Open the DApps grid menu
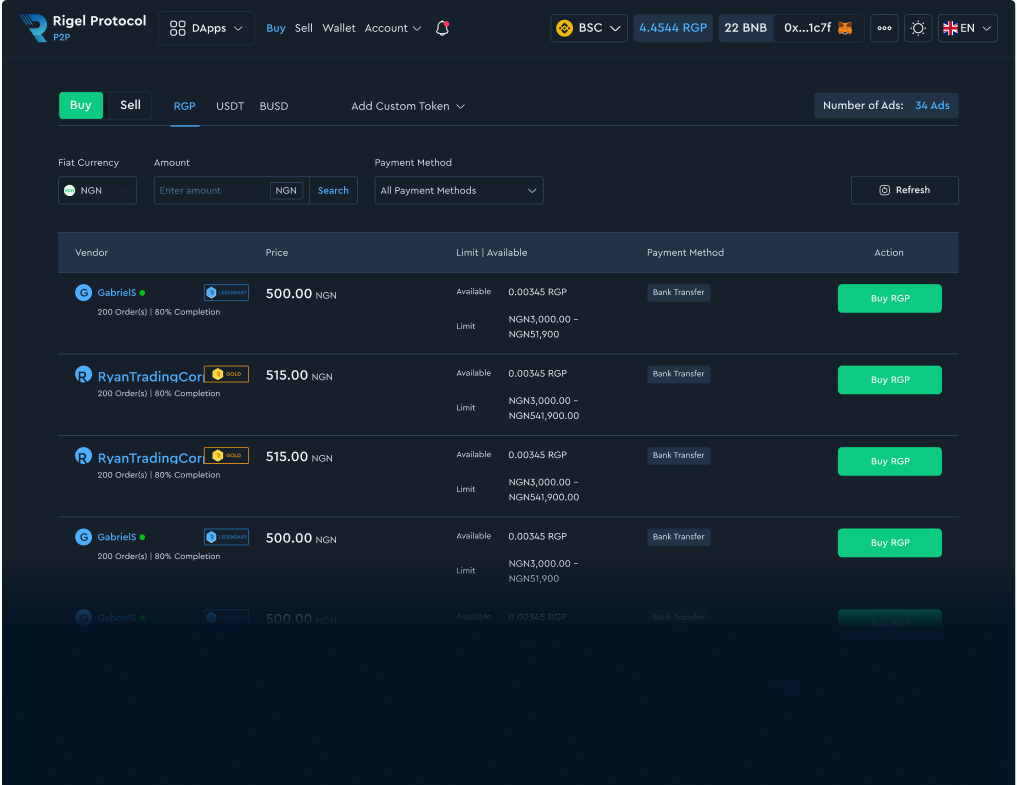Image resolution: width=1017 pixels, height=785 pixels. point(206,28)
